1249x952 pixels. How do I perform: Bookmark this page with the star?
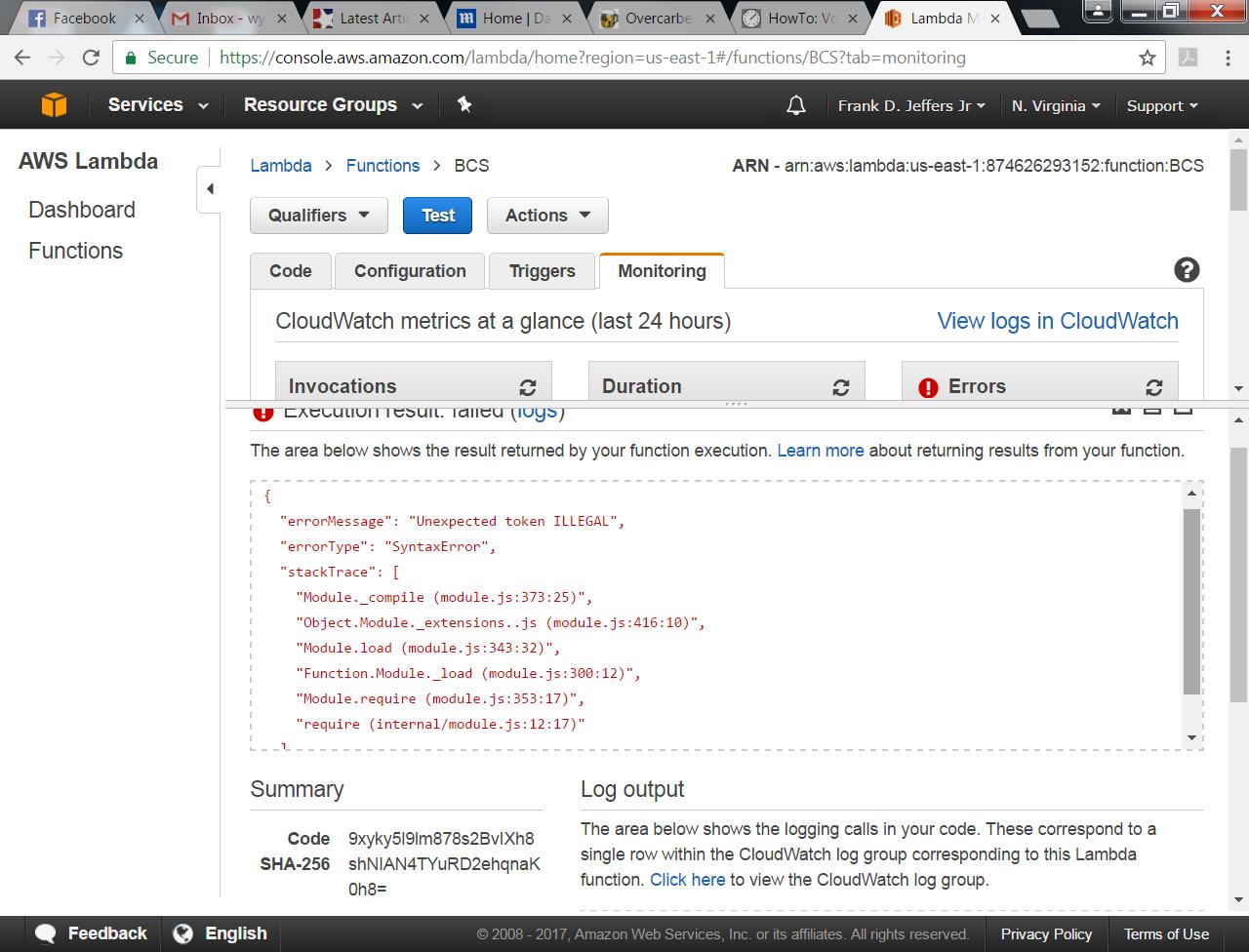(x=1148, y=58)
